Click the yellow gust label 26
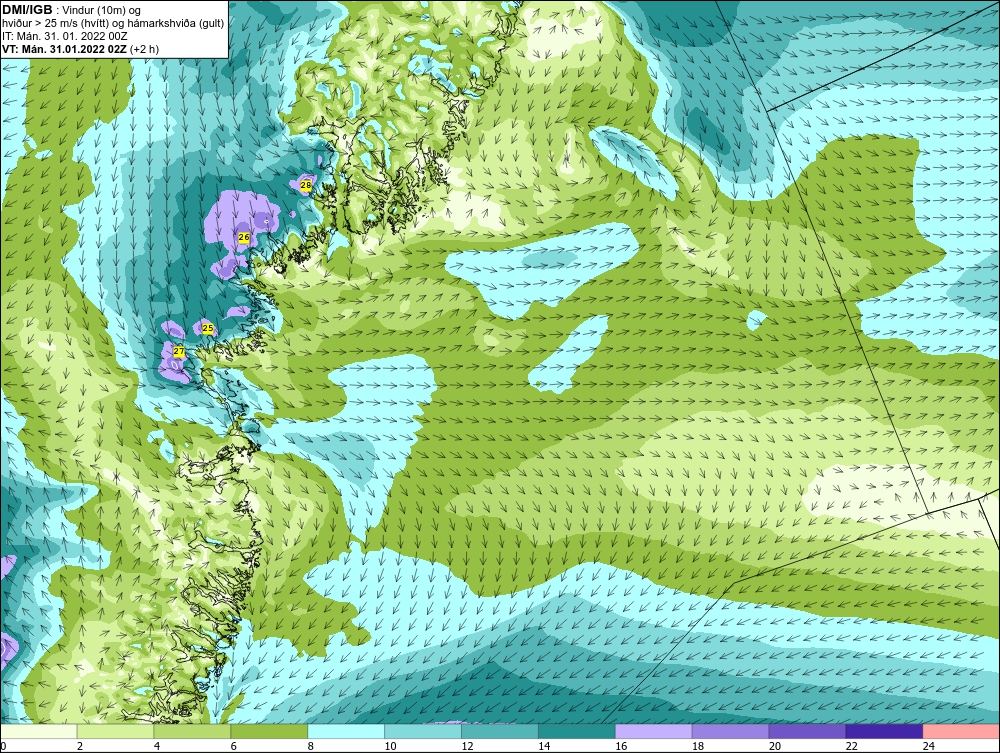 pos(244,237)
